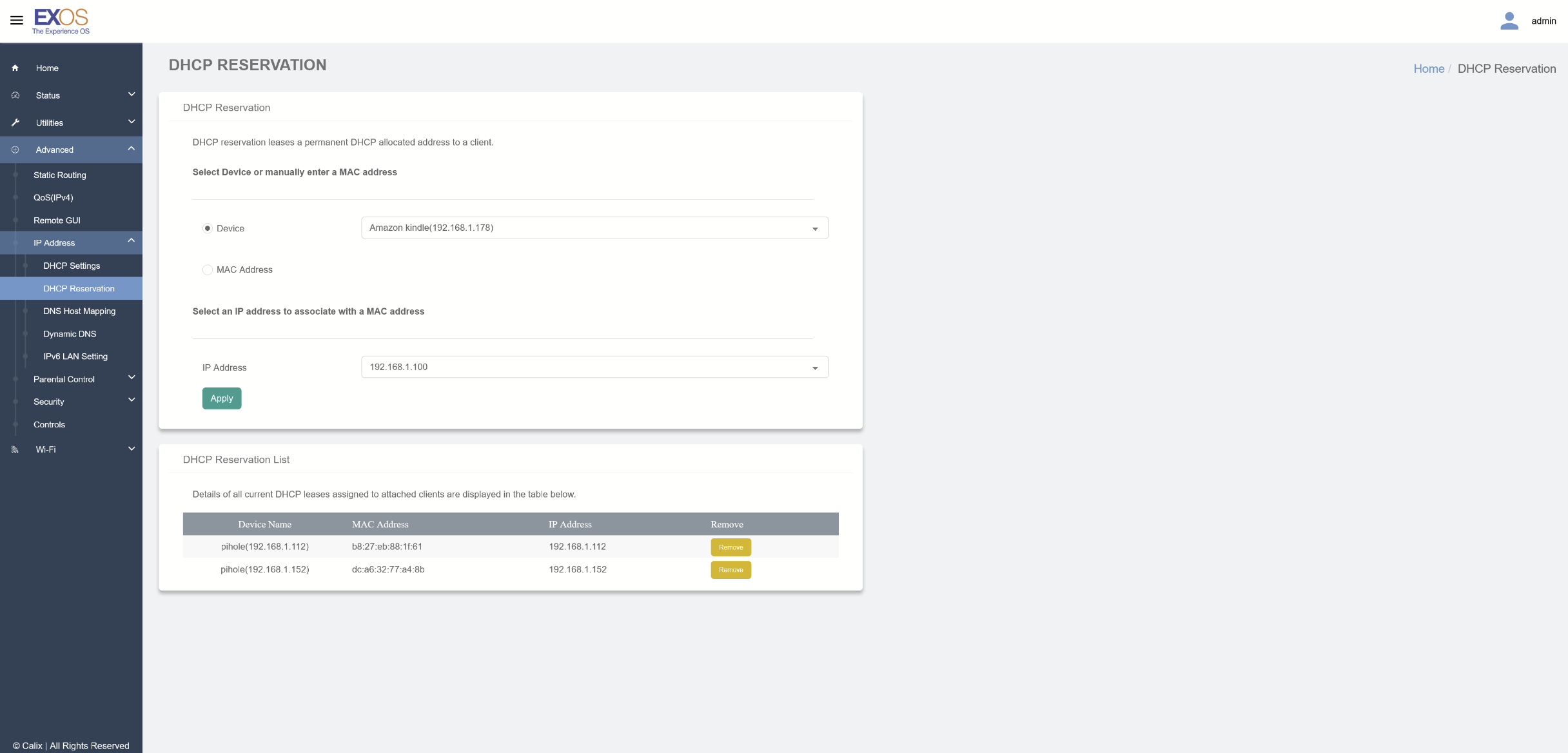The height and width of the screenshot is (753, 1568).
Task: Click the Advanced globe icon
Action: (15, 150)
